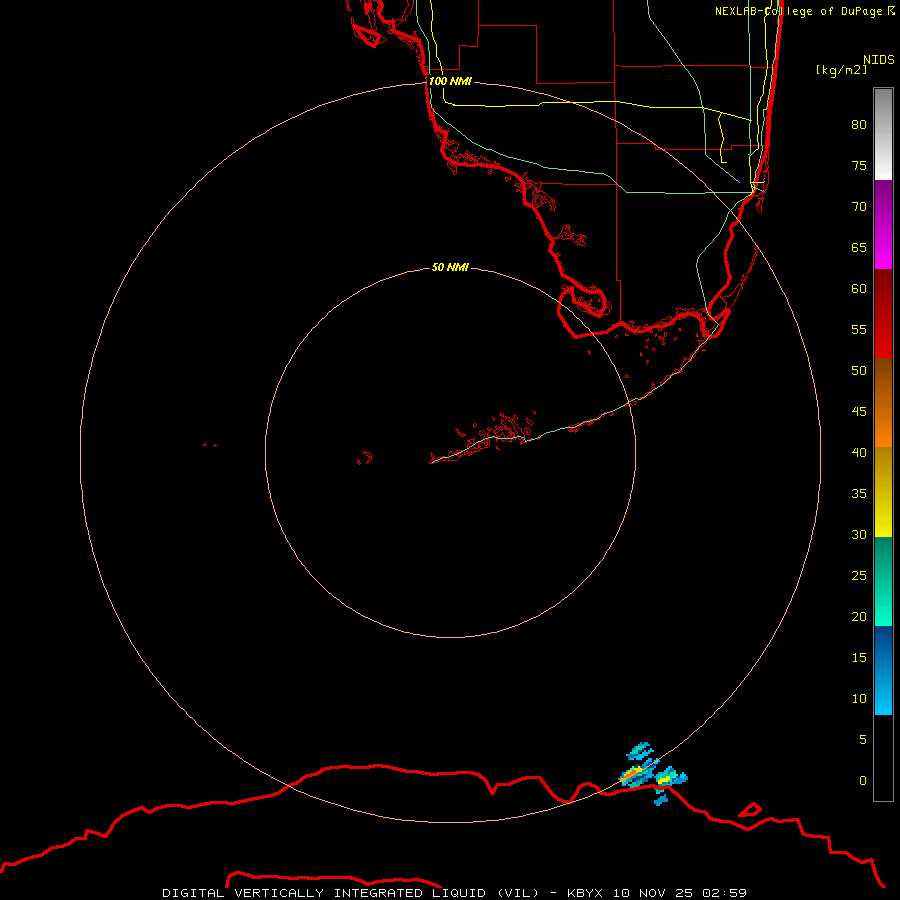Viewport: 900px width, 900px height.
Task: Click the scale value 0
Action: coord(863,781)
